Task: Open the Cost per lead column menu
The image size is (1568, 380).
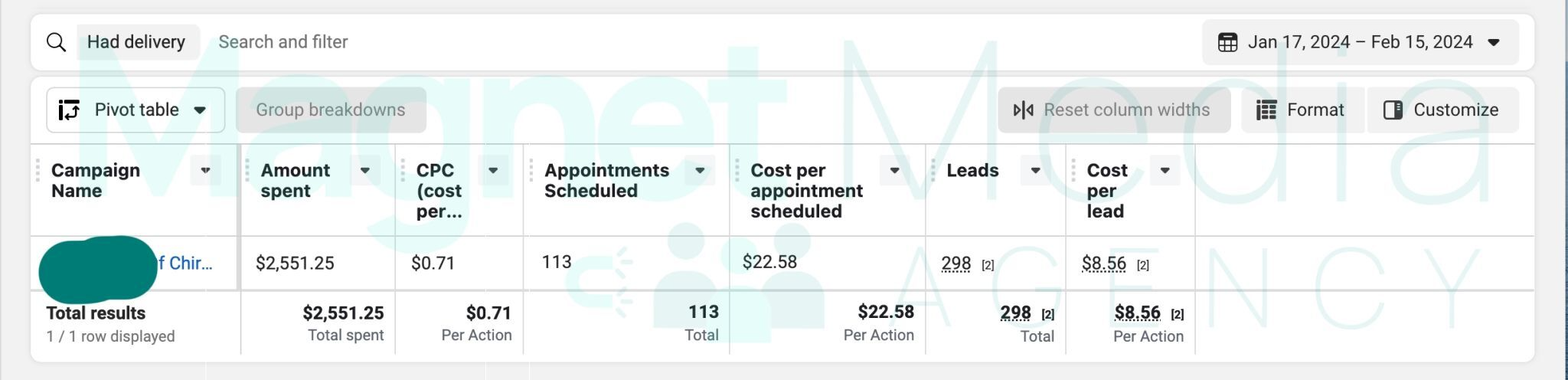Action: click(x=1165, y=170)
